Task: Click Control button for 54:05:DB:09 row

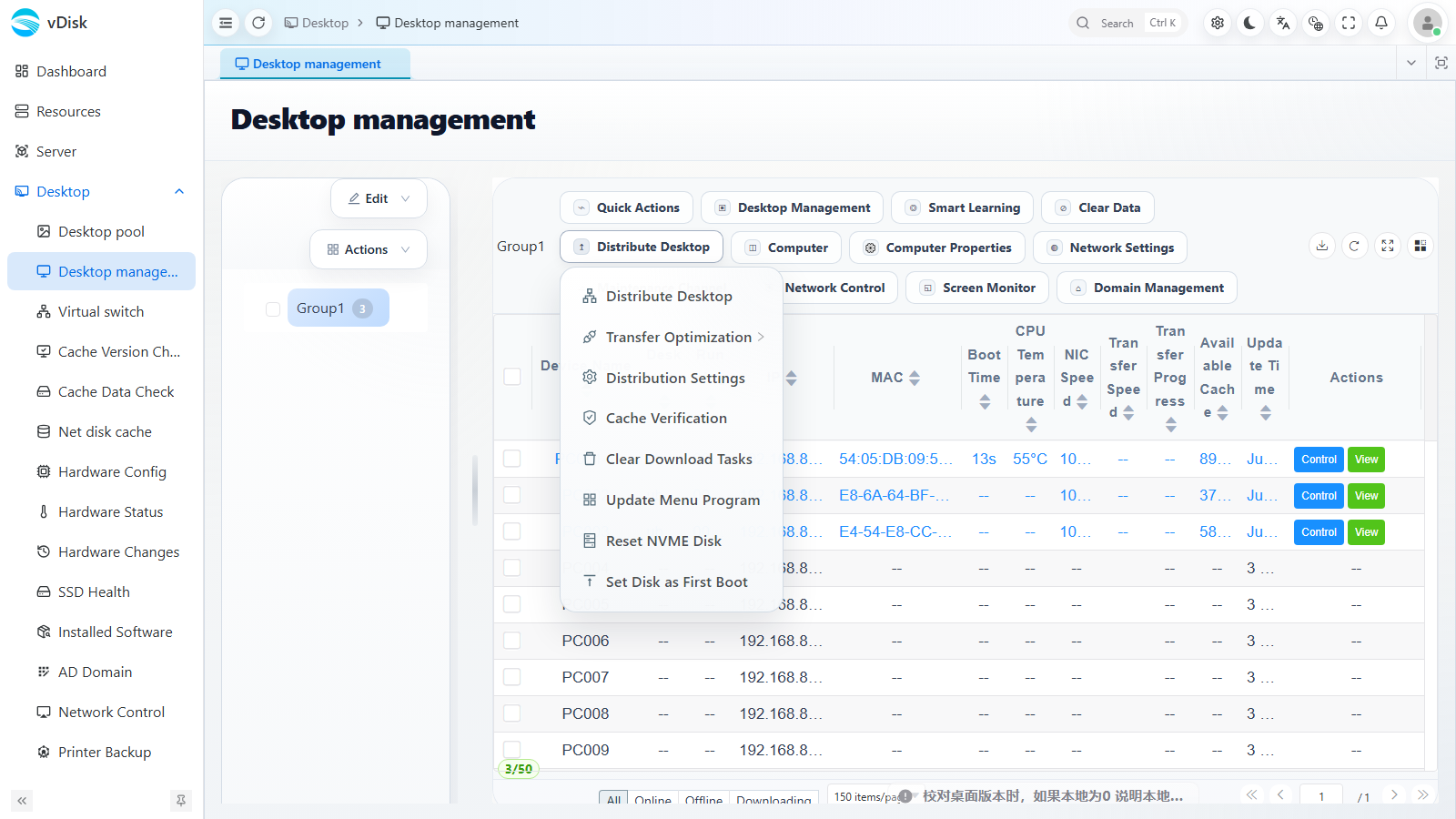Action: click(1319, 460)
